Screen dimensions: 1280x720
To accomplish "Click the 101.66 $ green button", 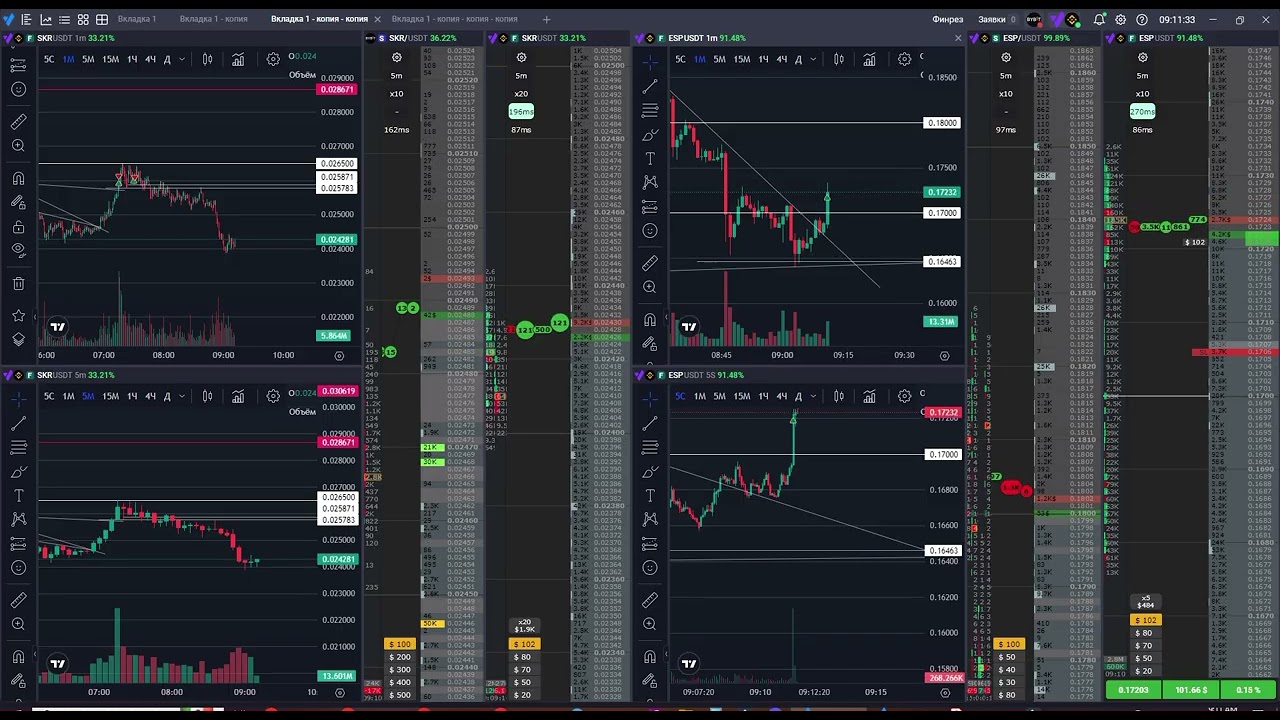I will pos(1191,690).
